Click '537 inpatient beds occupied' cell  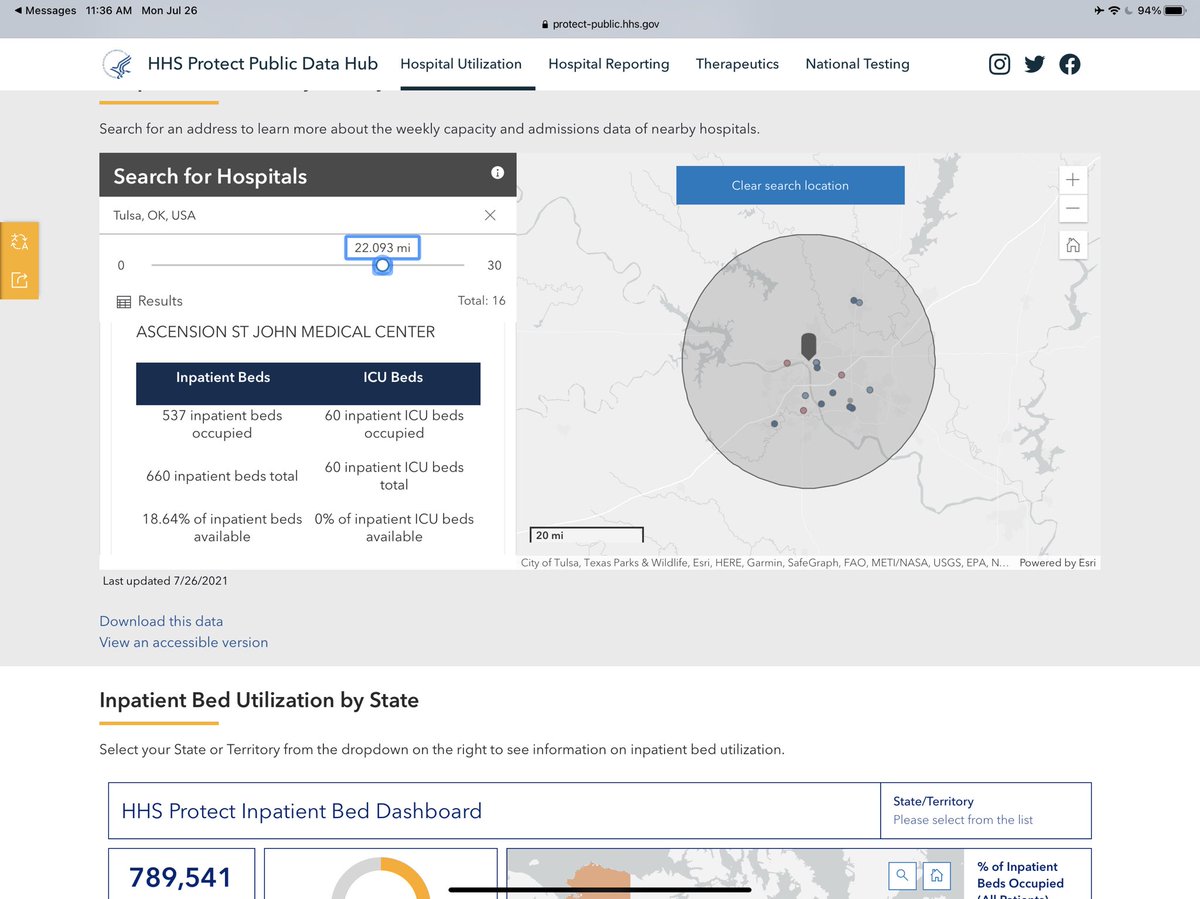222,424
